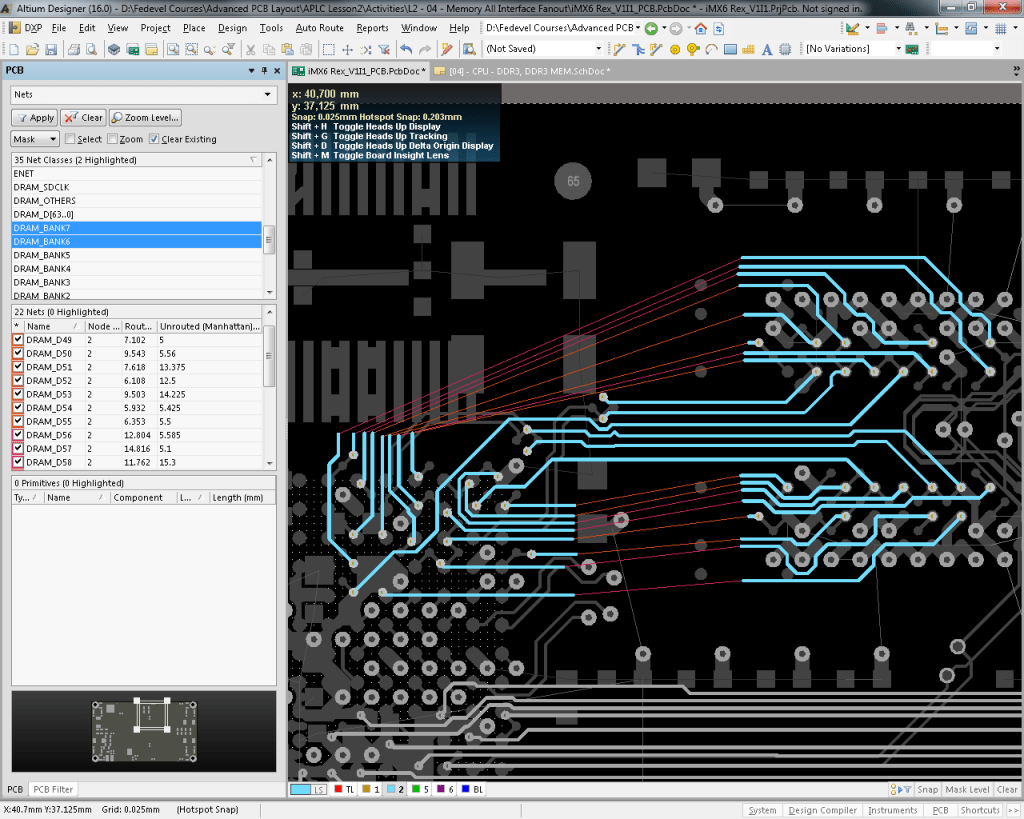
Task: Pin the PCB panel with pushpin icon
Action: (x=264, y=70)
